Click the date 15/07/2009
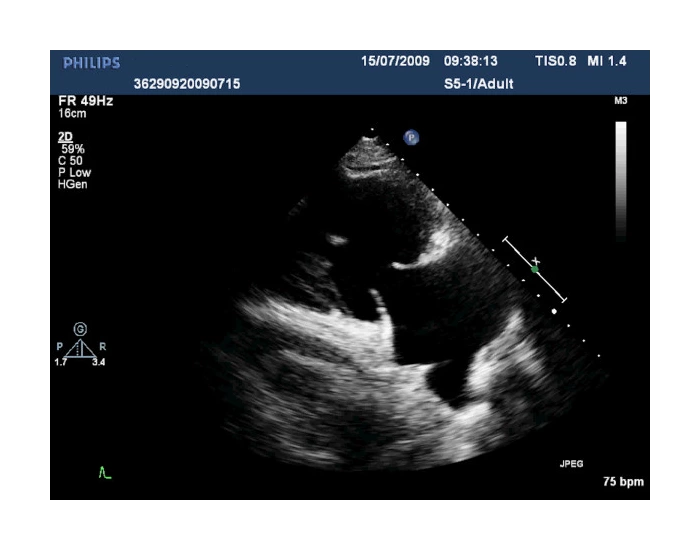The height and width of the screenshot is (550, 700). pyautogui.click(x=395, y=61)
